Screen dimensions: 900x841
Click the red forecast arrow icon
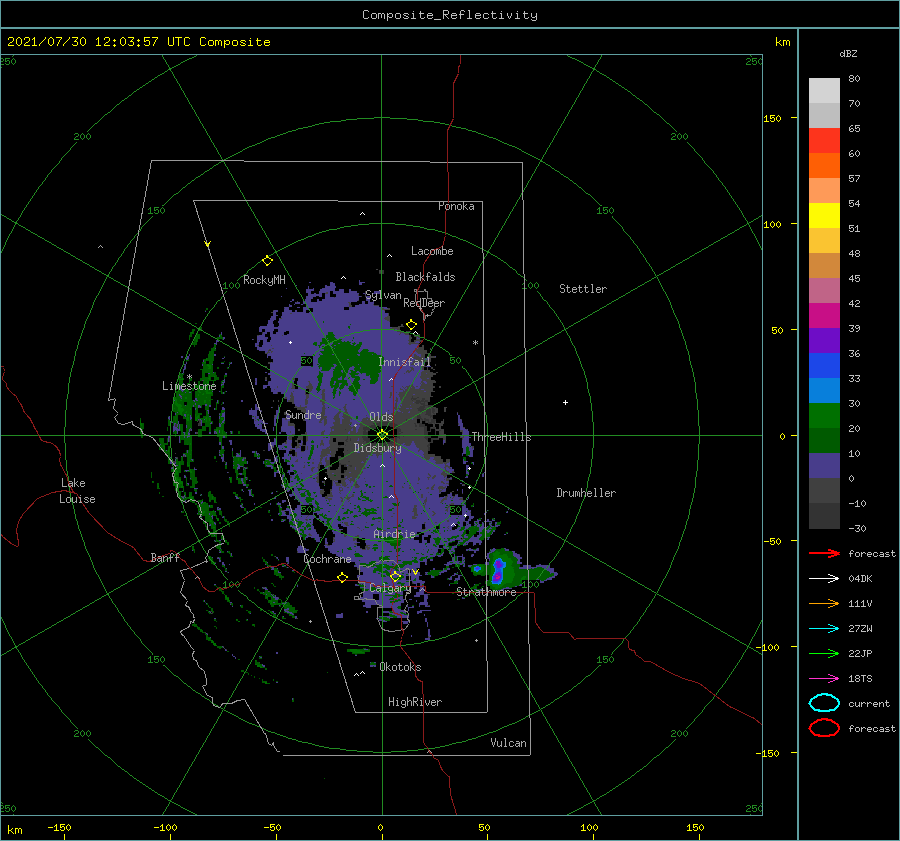tap(824, 553)
